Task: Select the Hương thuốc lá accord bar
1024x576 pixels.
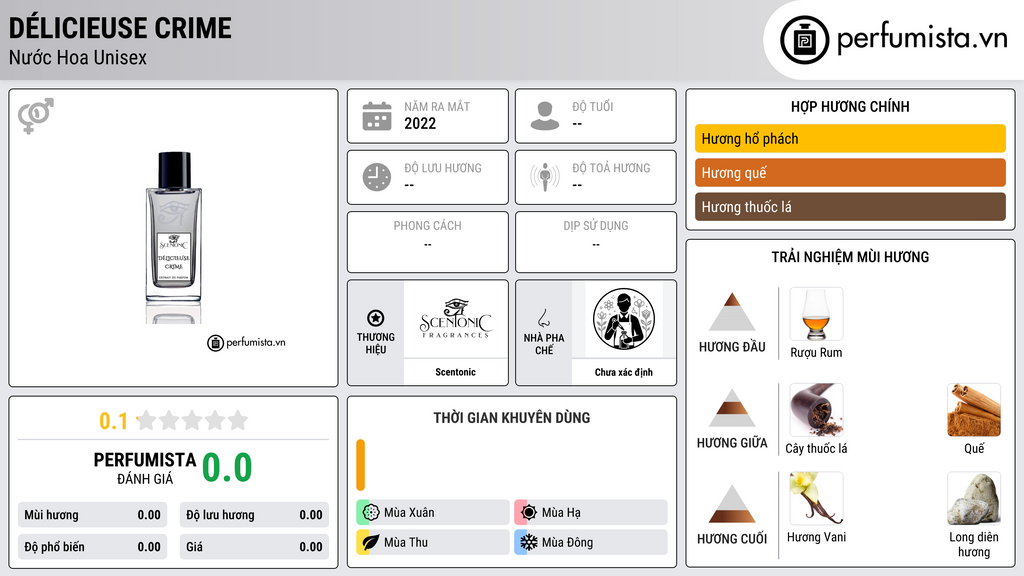Action: (x=850, y=206)
